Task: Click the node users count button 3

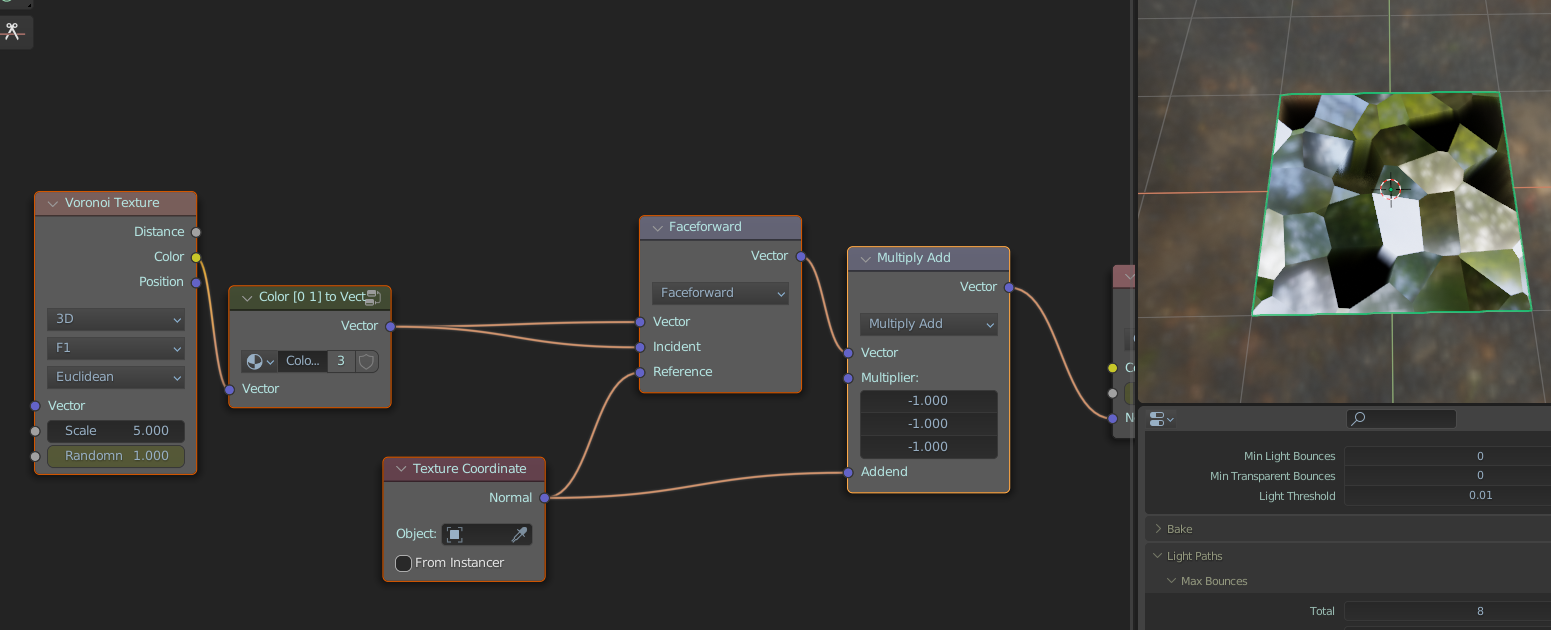Action: pos(340,361)
